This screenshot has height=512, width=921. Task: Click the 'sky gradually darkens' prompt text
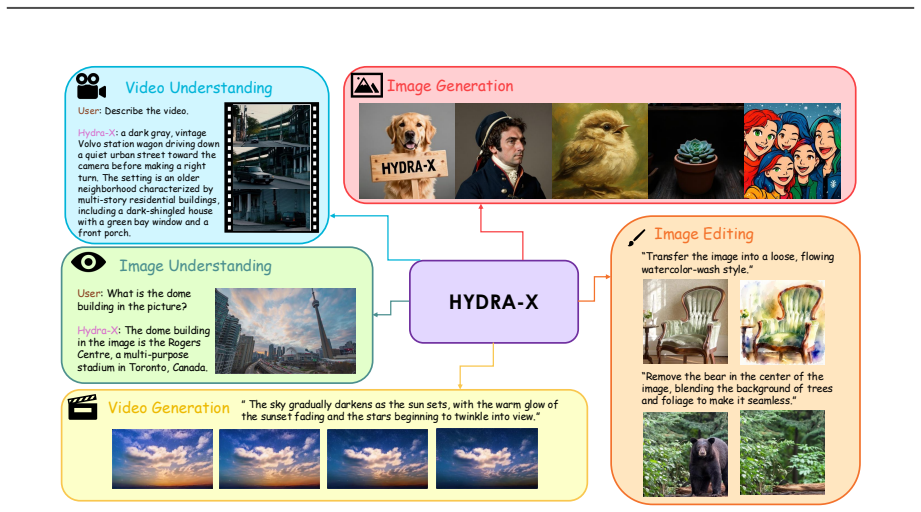tap(399, 410)
